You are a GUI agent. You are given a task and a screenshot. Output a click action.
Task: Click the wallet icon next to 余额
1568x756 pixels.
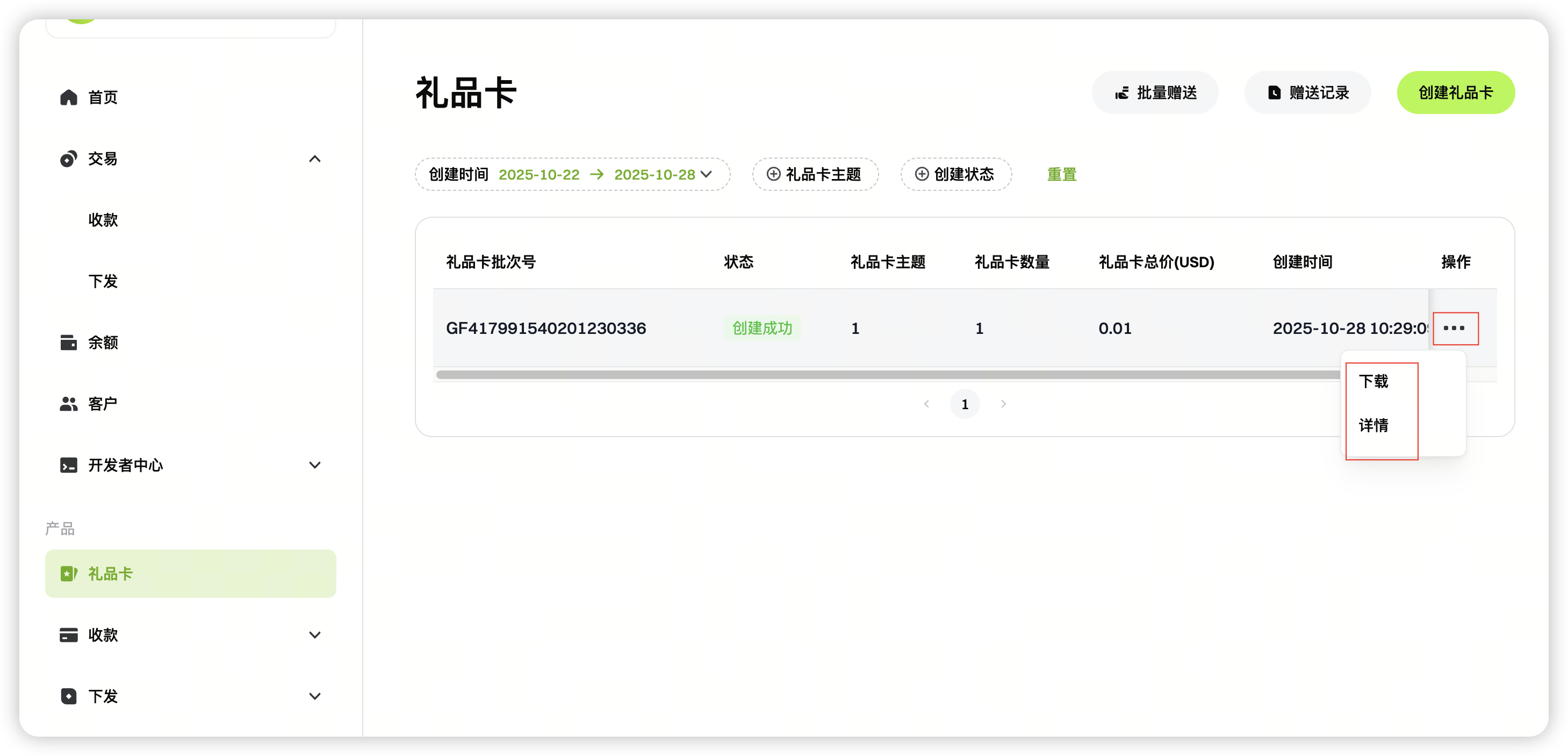[x=68, y=343]
